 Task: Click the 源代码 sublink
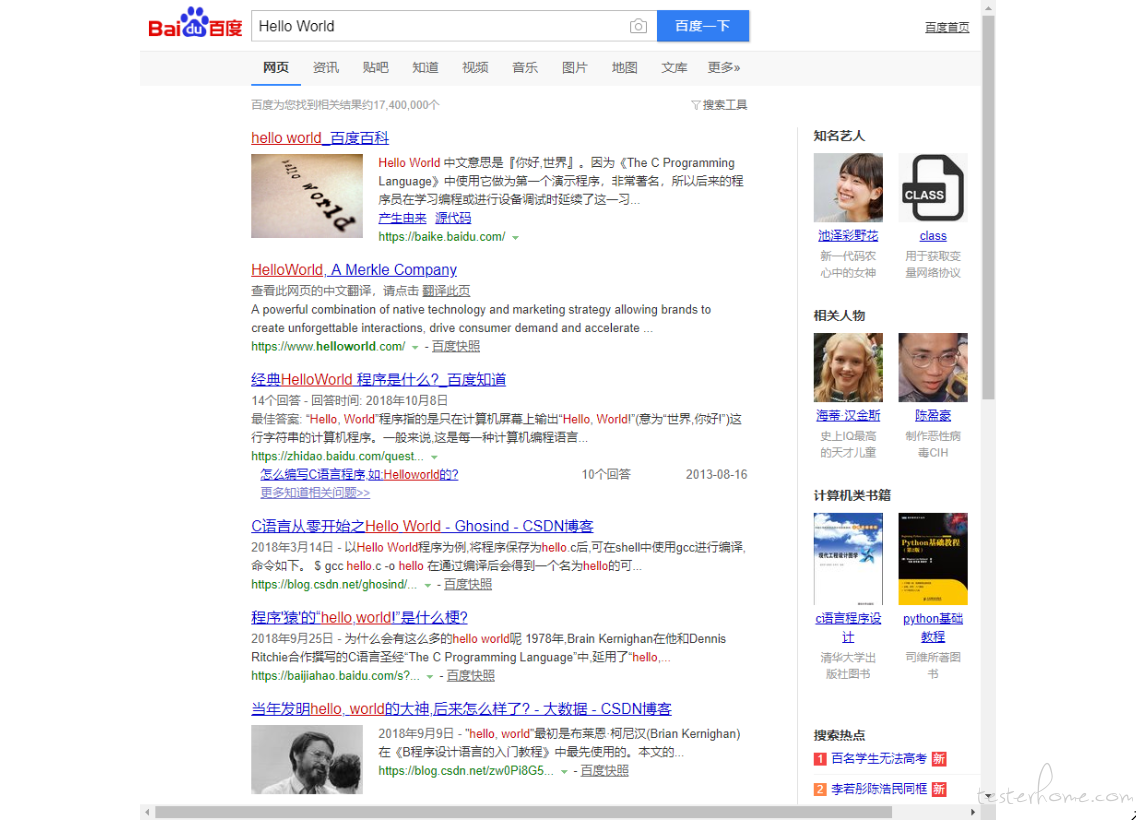453,218
